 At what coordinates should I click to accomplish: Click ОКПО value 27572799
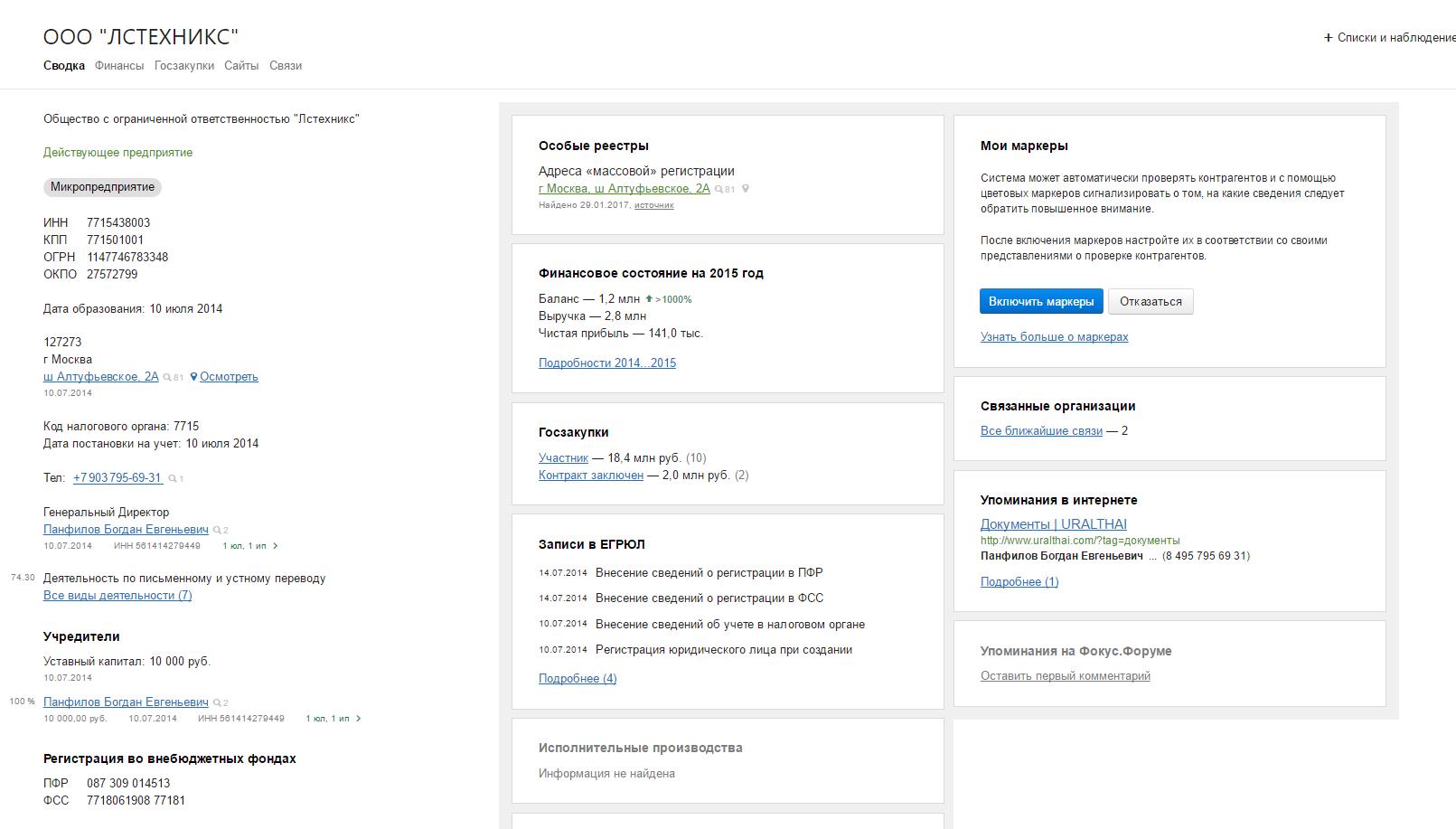point(112,274)
